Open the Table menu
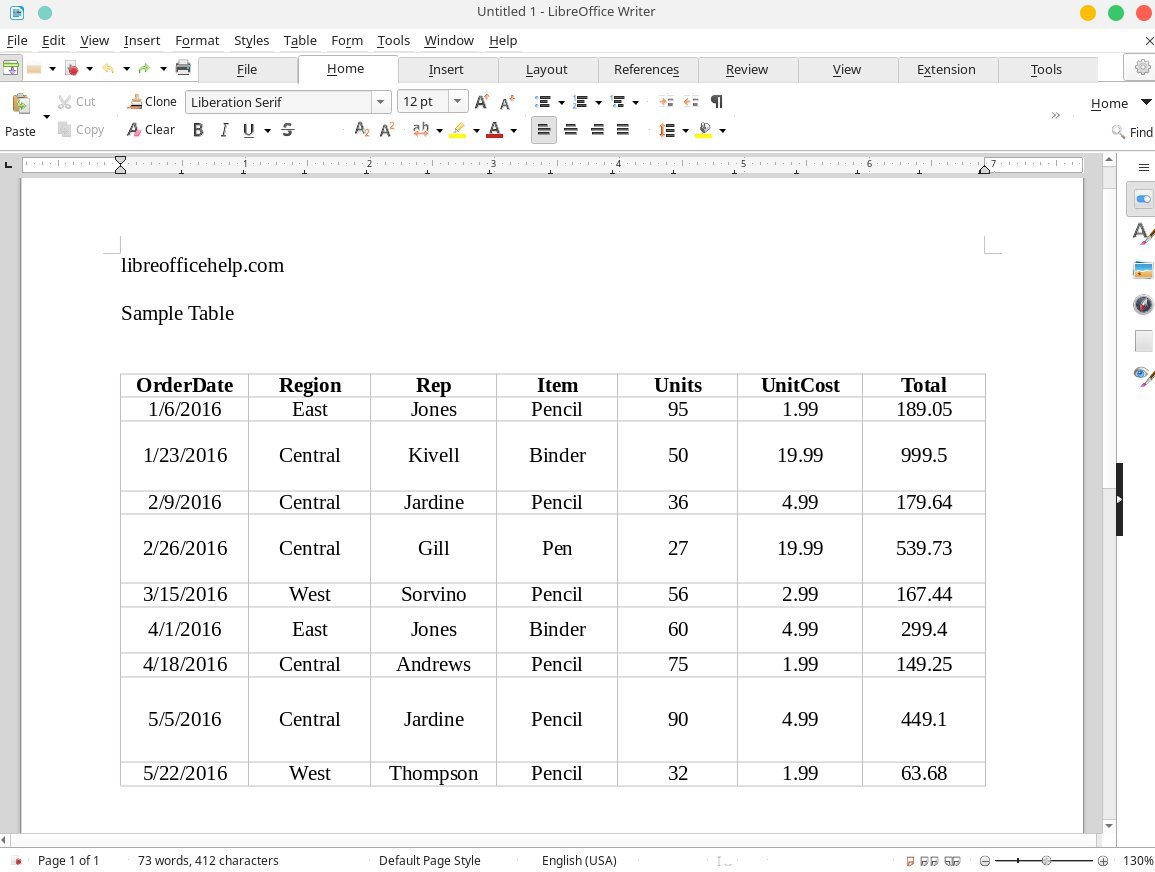Screen dimensions: 1155x872 tap(300, 41)
